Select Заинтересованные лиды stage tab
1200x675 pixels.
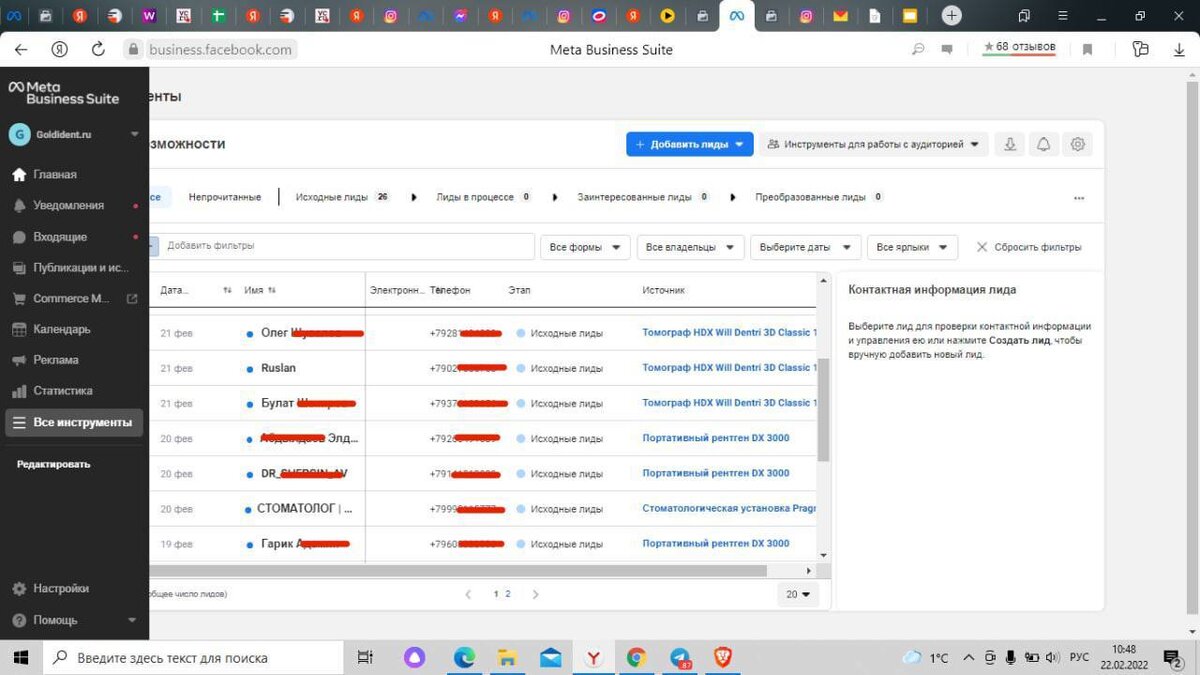tap(643, 197)
